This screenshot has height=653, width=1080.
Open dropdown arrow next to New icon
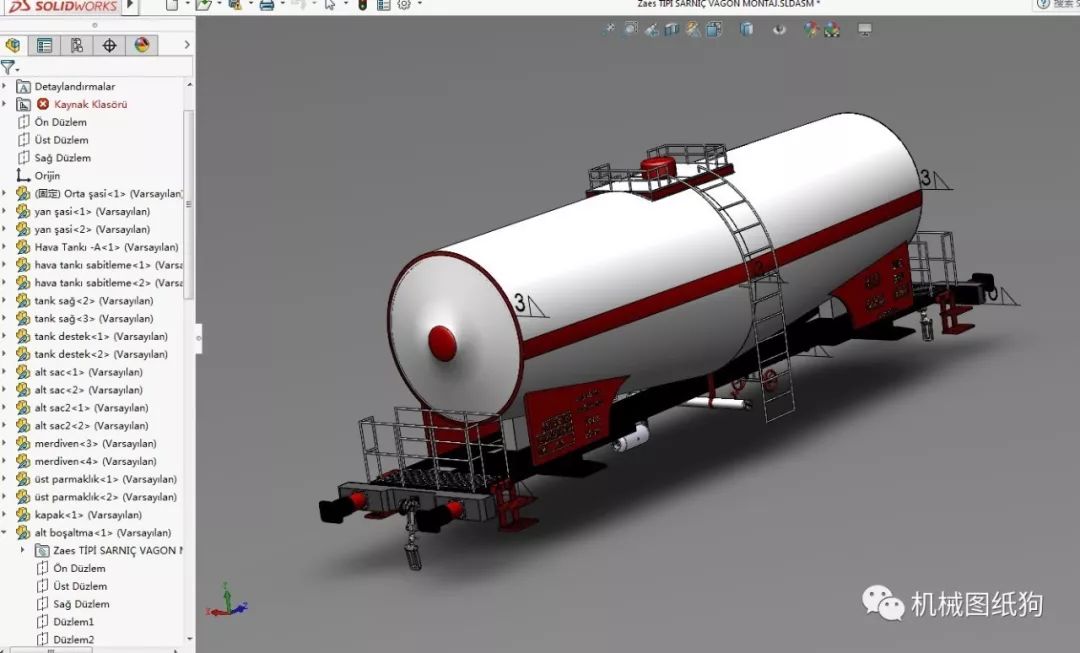[x=187, y=4]
